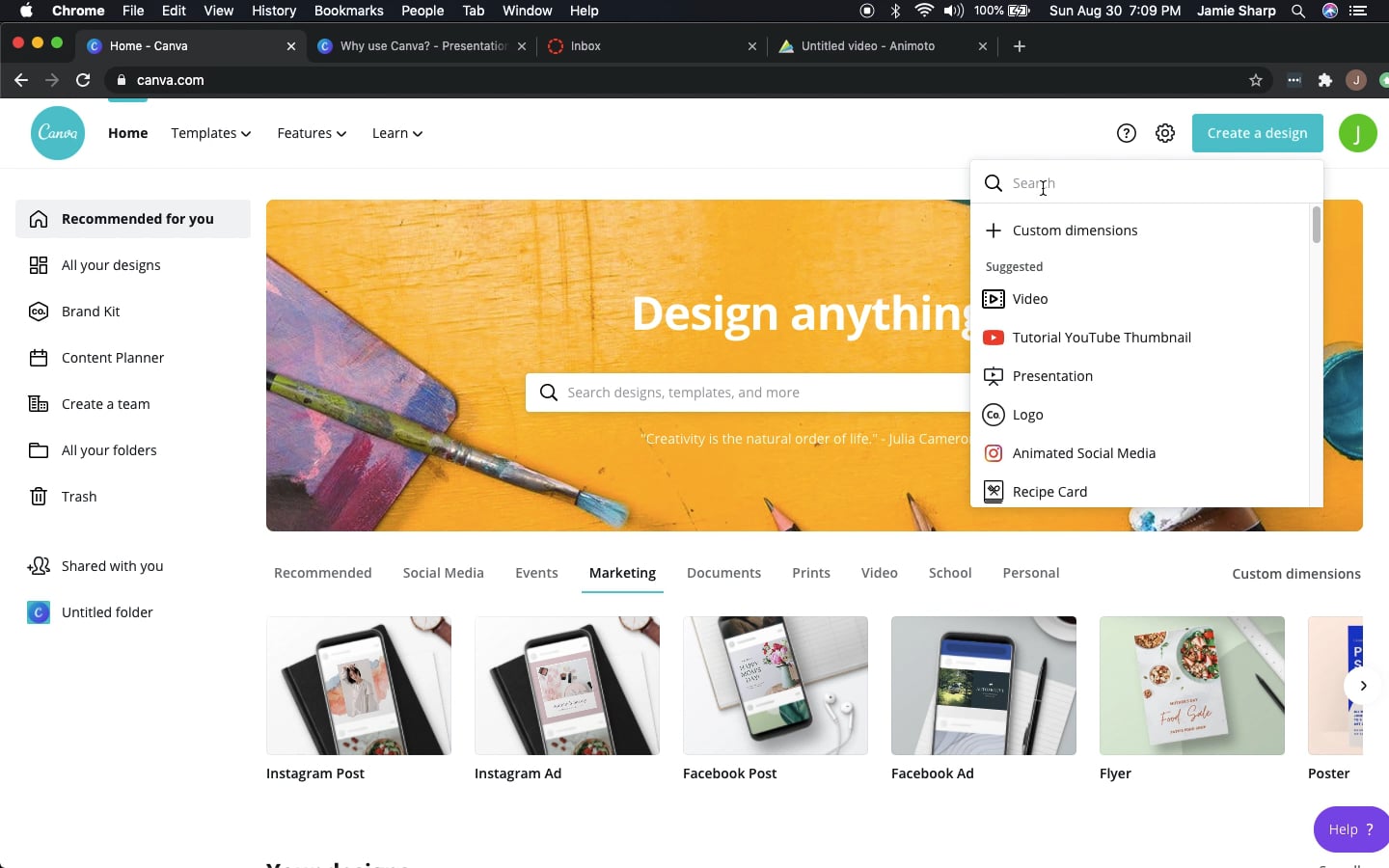Open macOS Spotlight search icon

point(1298,11)
